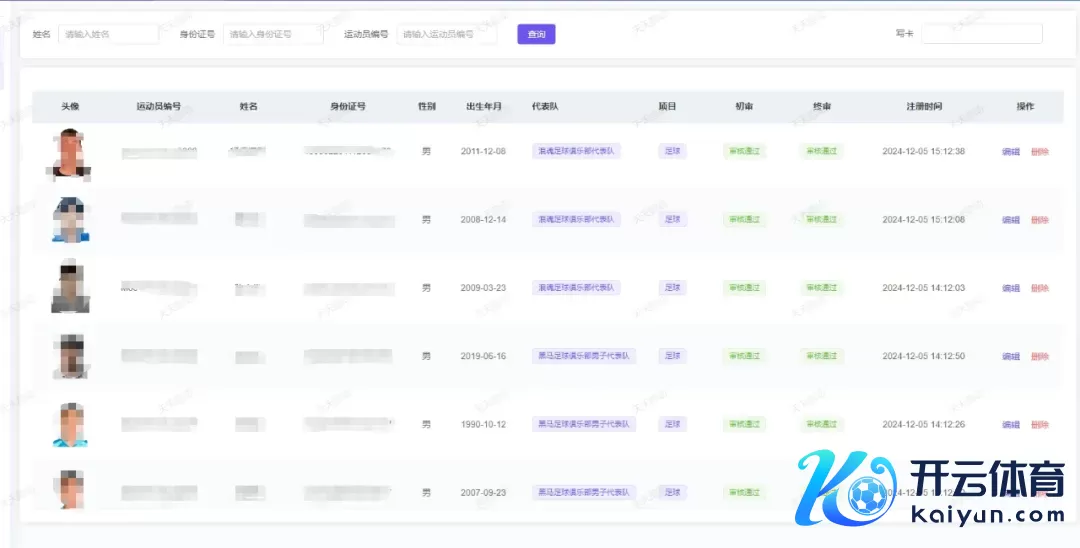Click 终审 审核通过 tag for 2019-06-16 athlete

pos(821,356)
